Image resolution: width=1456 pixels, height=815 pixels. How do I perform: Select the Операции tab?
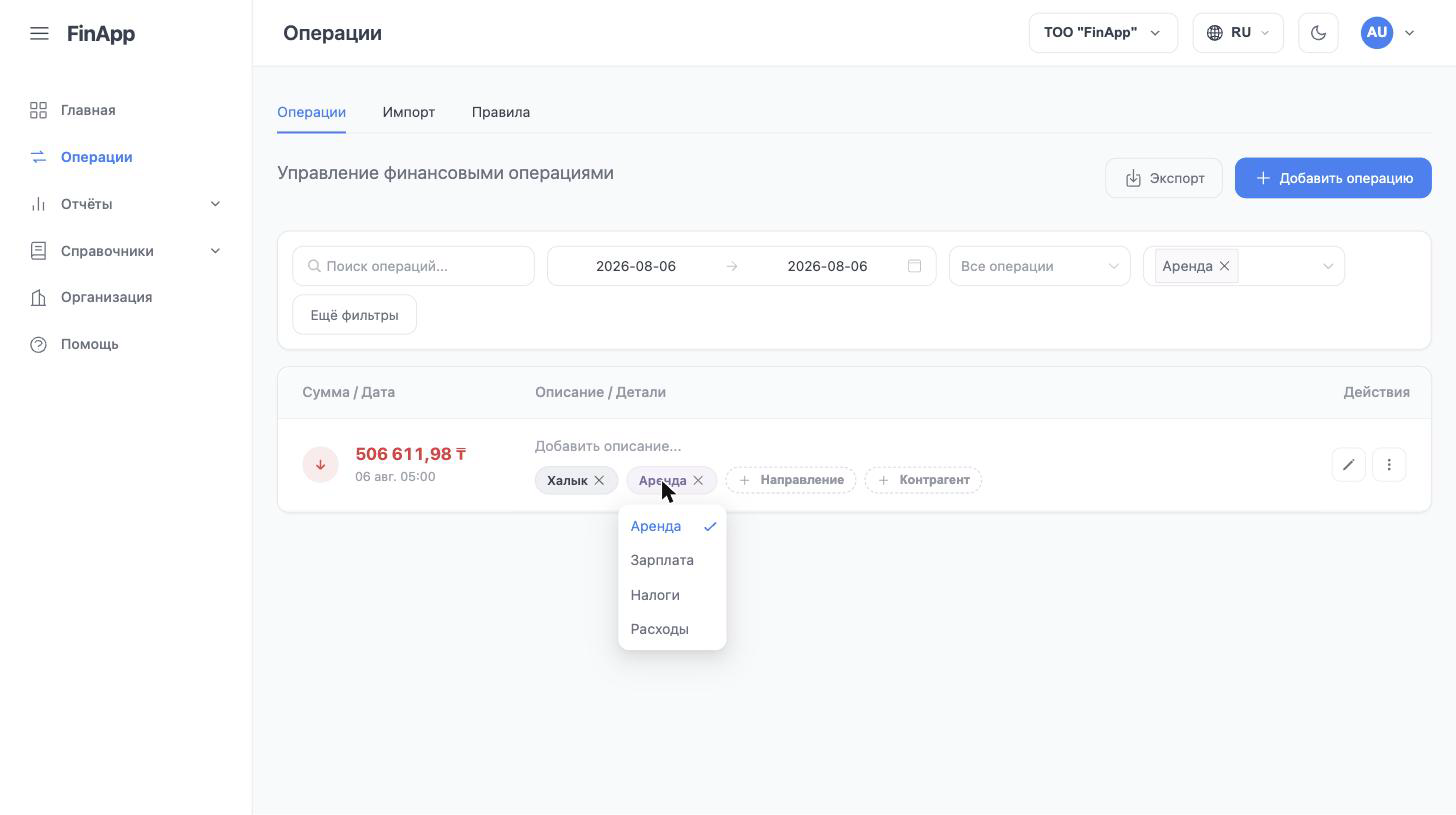tap(311, 112)
